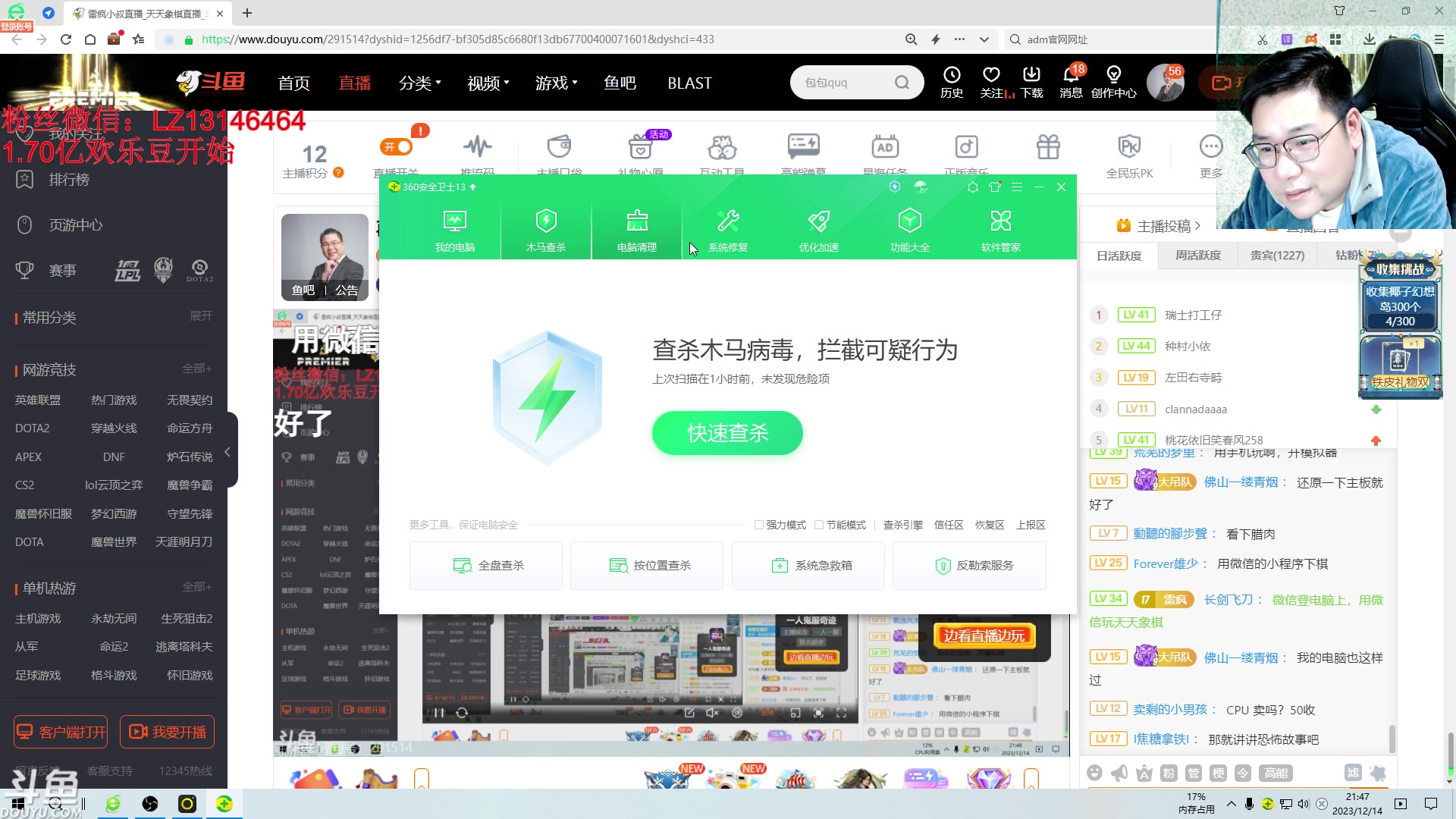Open 主播投稿 via its chevron

(1196, 225)
